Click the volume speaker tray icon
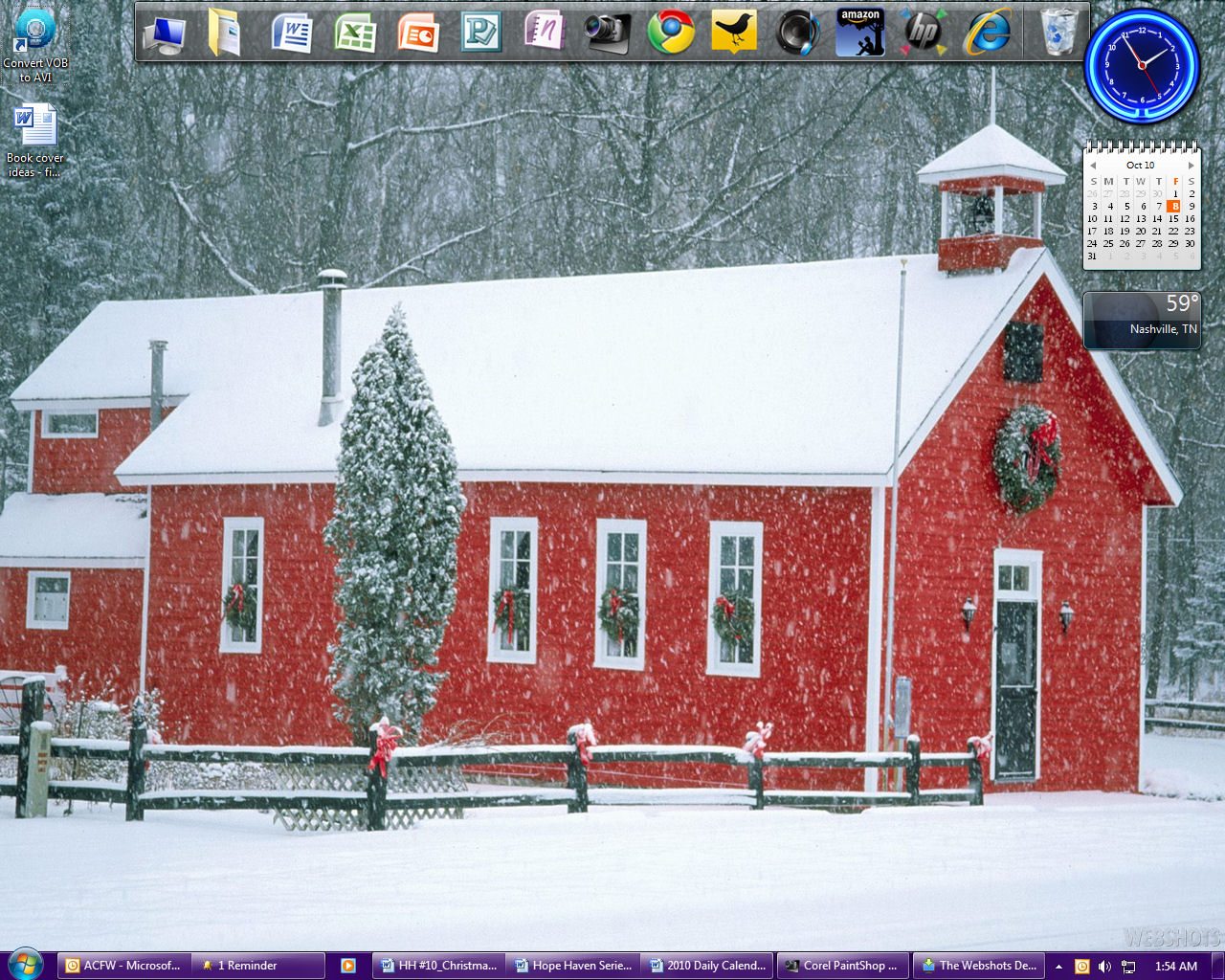1225x980 pixels. coord(1104,967)
